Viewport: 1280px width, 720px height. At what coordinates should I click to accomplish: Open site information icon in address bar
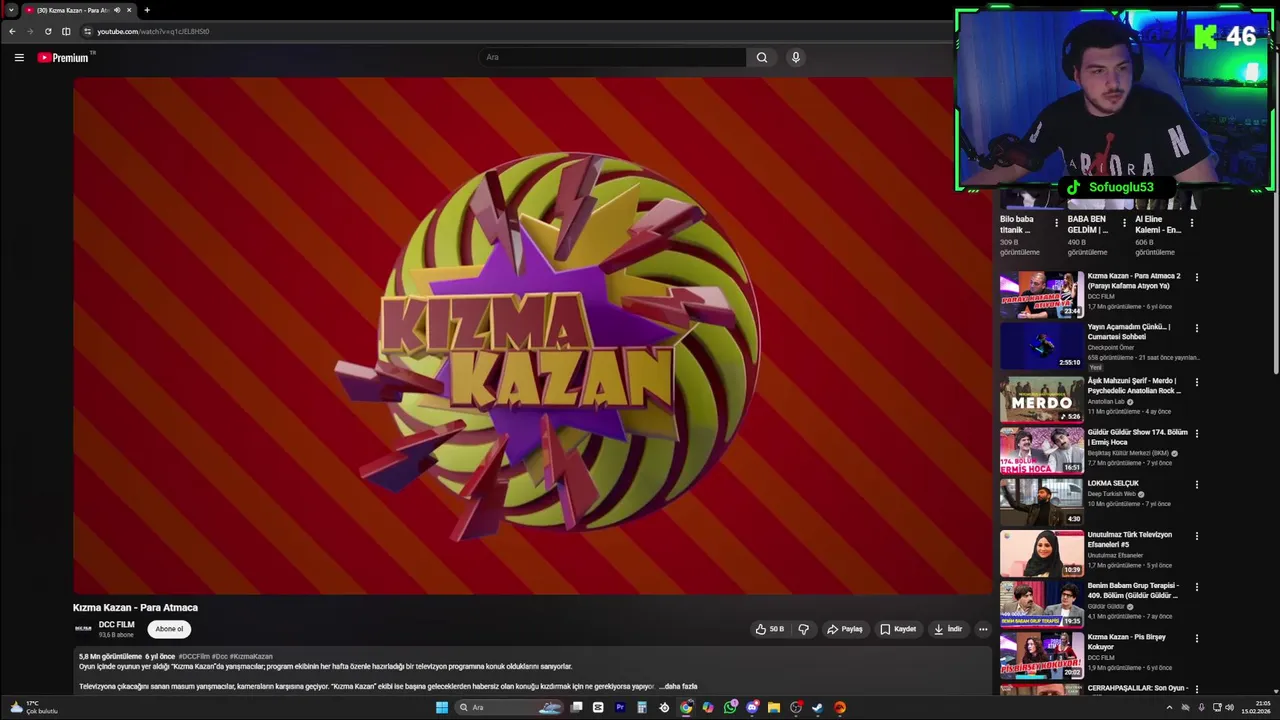point(88,31)
